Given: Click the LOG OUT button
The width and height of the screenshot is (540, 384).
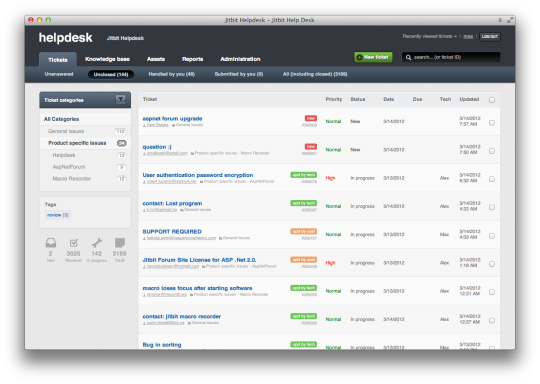Looking at the screenshot, I should 490,37.
